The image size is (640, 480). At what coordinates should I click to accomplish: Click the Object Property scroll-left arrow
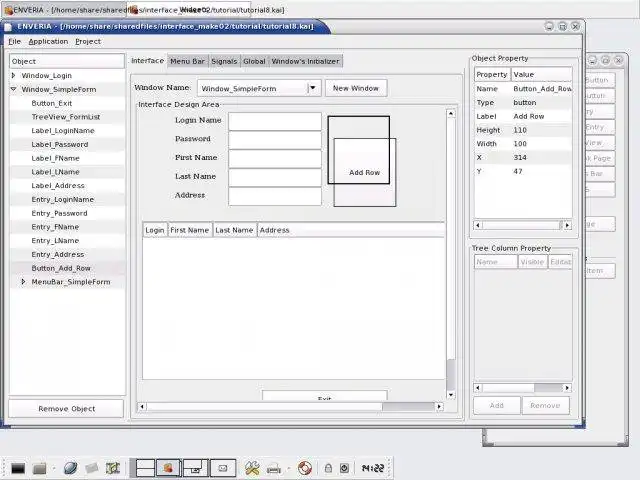coord(478,225)
